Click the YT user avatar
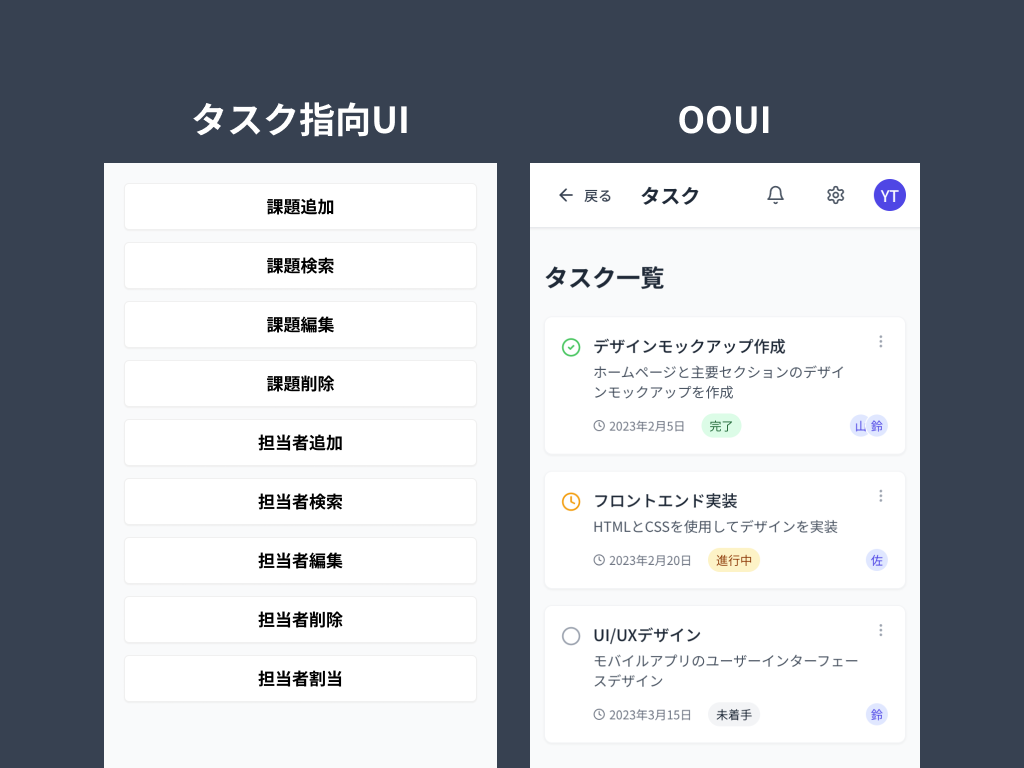The width and height of the screenshot is (1024, 768). (889, 195)
